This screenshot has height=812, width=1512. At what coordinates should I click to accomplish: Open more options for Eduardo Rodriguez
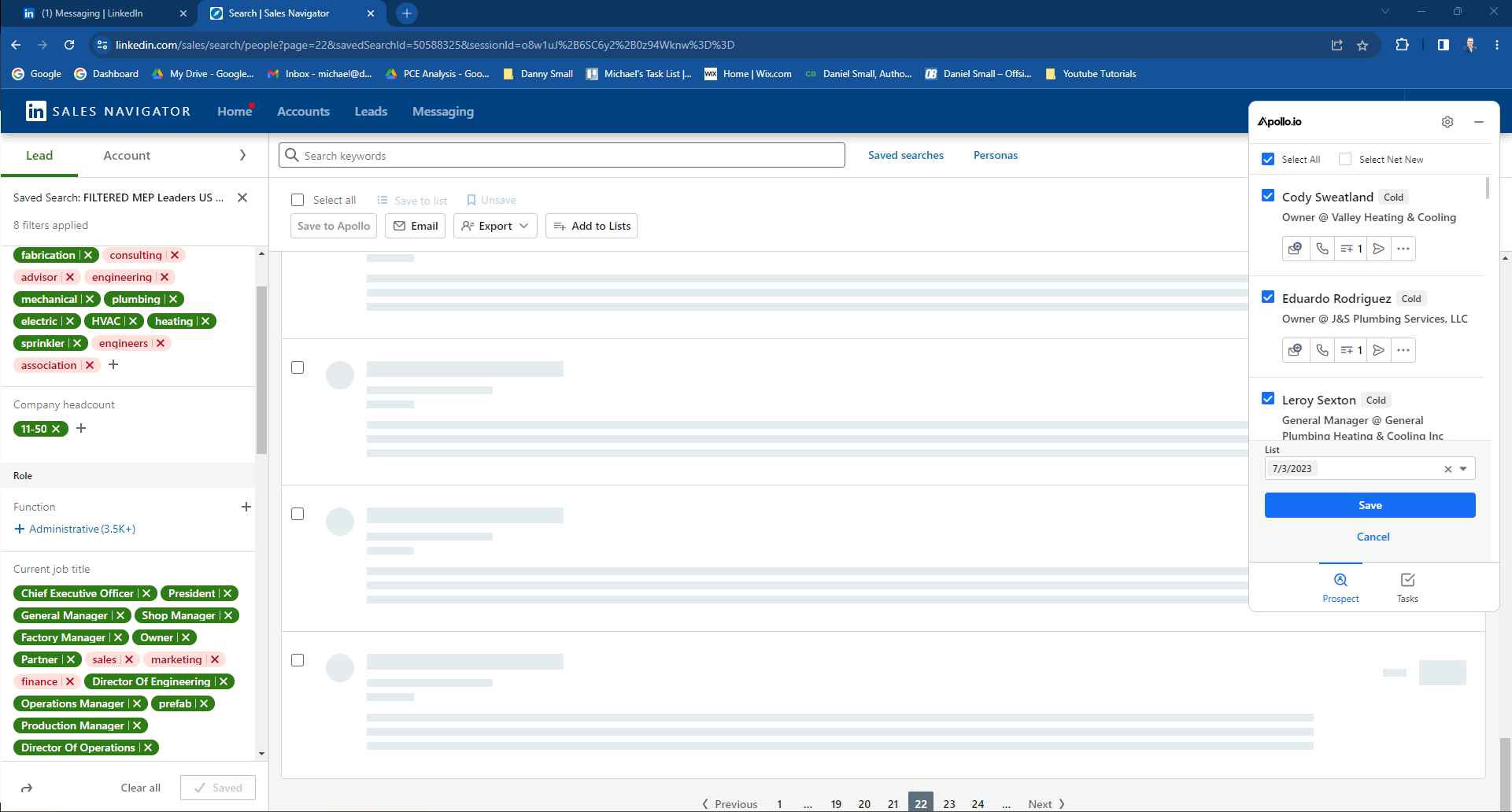[1403, 350]
